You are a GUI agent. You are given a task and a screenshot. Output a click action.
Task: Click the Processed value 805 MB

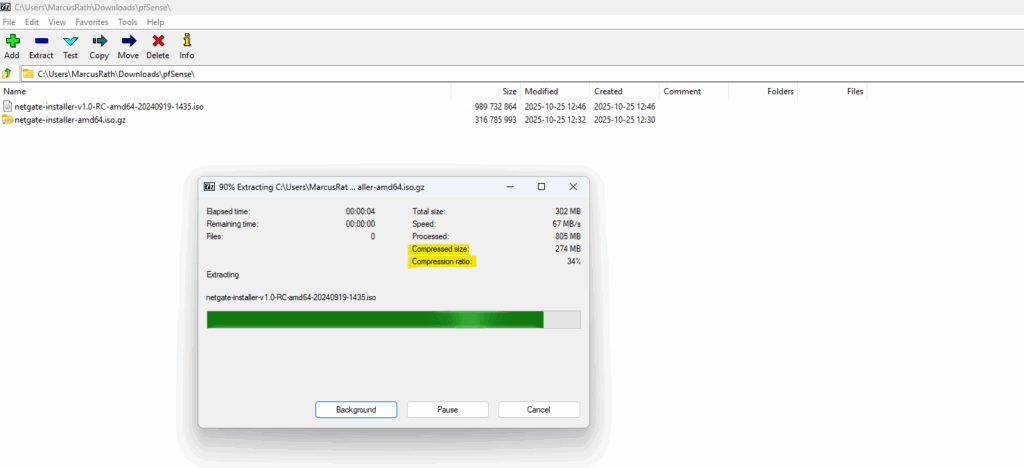[567, 236]
